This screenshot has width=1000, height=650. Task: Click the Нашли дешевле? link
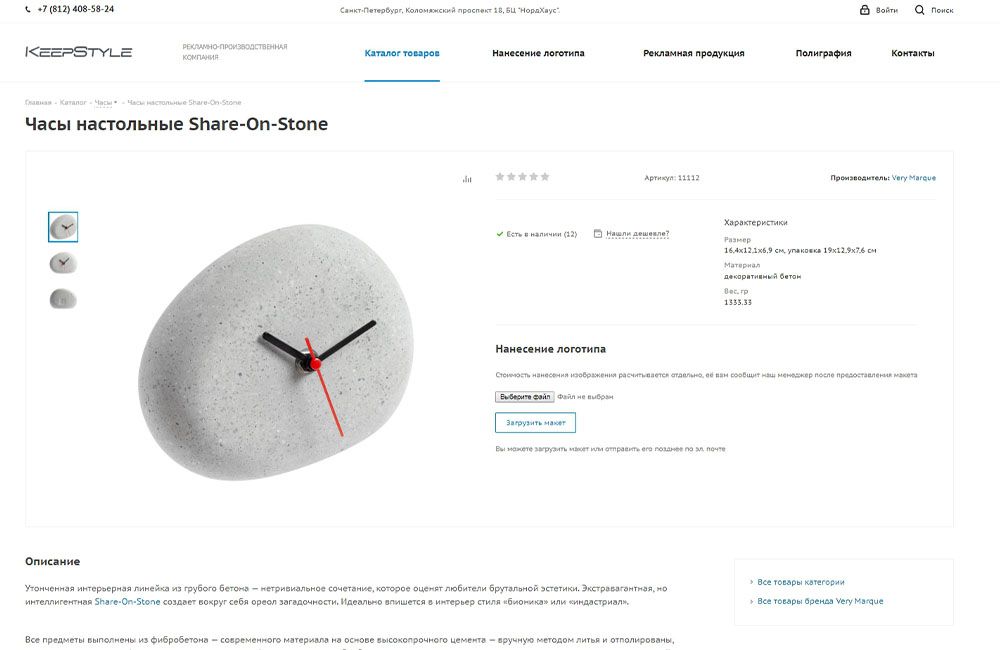[x=638, y=233]
